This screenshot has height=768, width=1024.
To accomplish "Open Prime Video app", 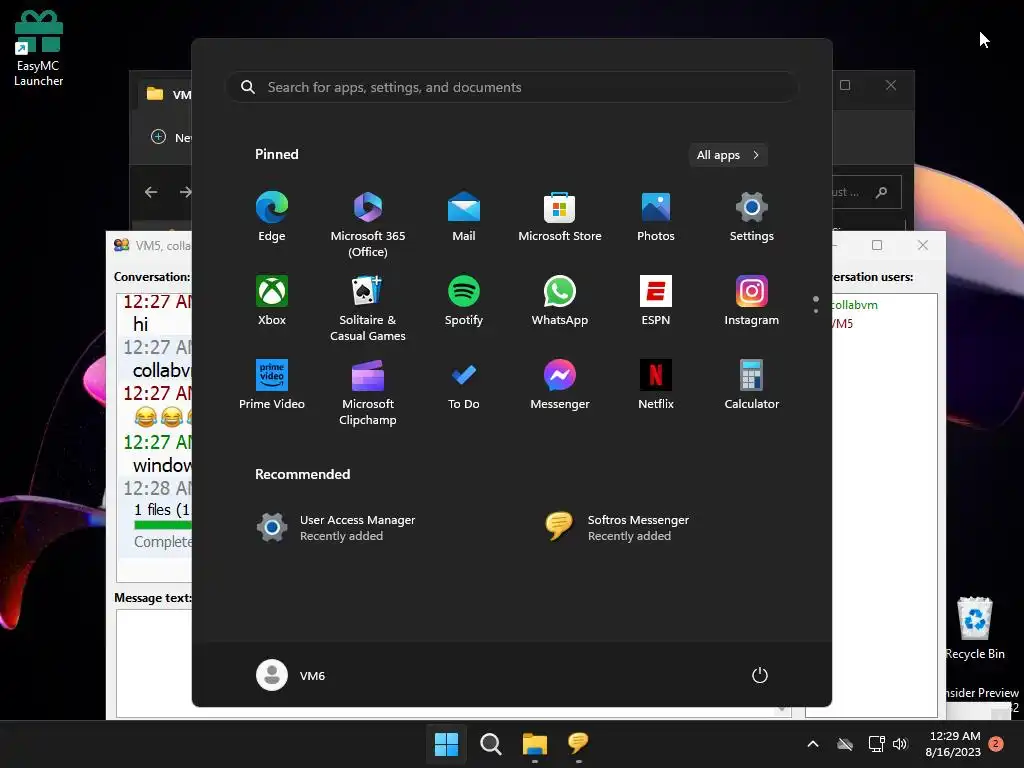I will pyautogui.click(x=272, y=385).
